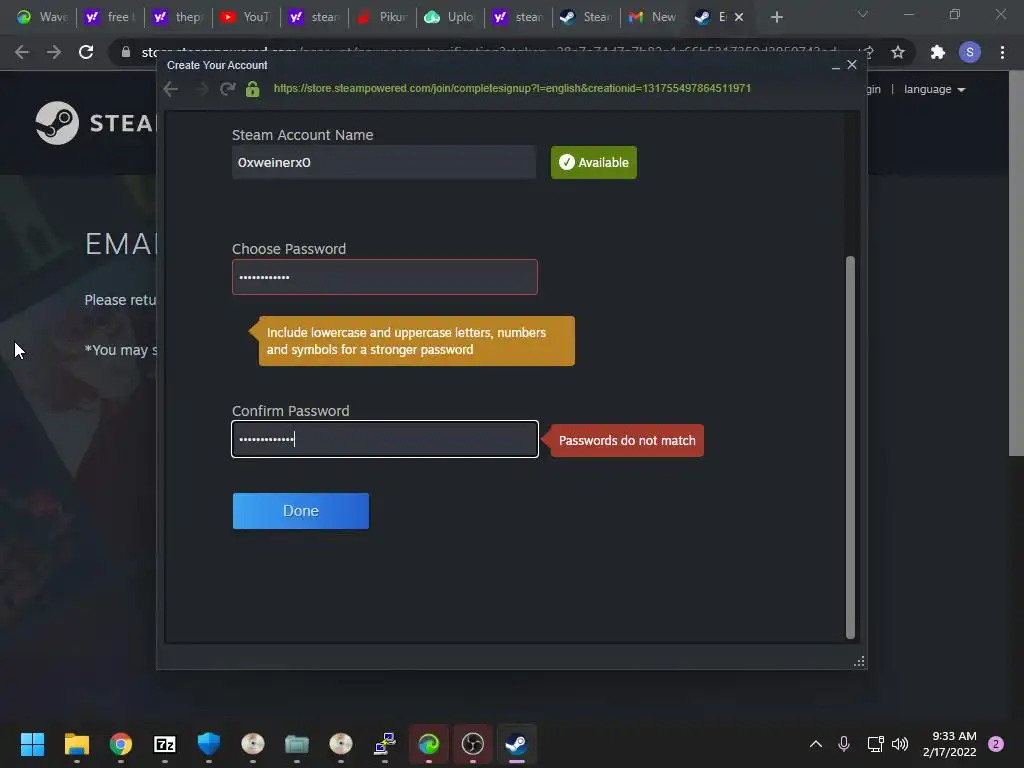Switch to the Pikum tab
Image resolution: width=1024 pixels, height=768 pixels.
point(383,17)
